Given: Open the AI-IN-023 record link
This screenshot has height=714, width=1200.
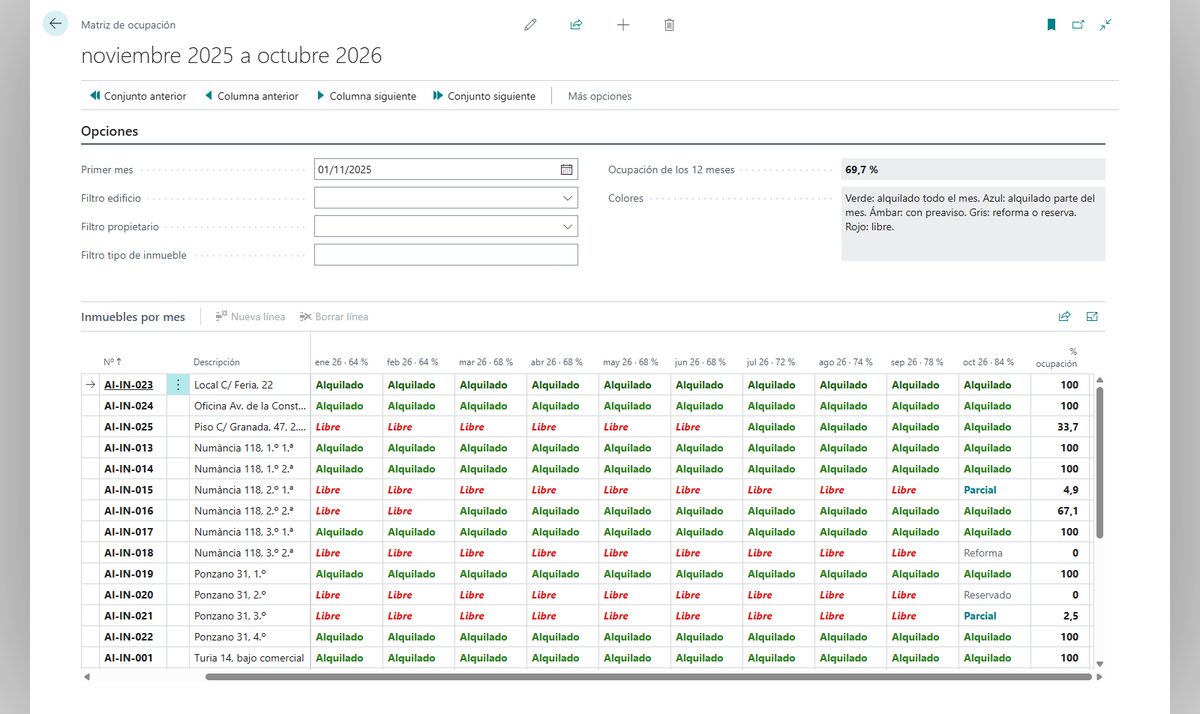Looking at the screenshot, I should tap(128, 385).
